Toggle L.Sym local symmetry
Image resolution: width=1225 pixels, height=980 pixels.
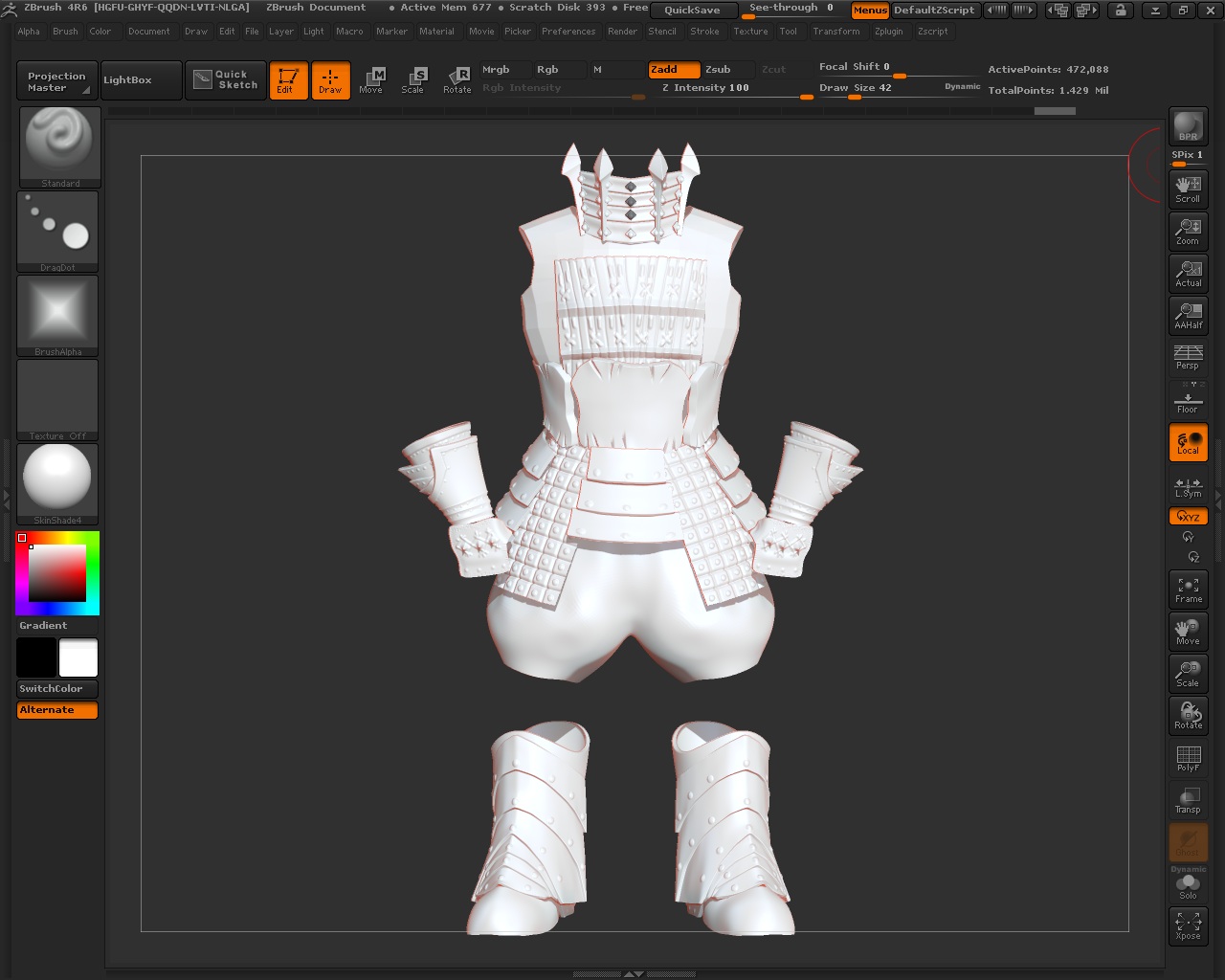coord(1188,487)
